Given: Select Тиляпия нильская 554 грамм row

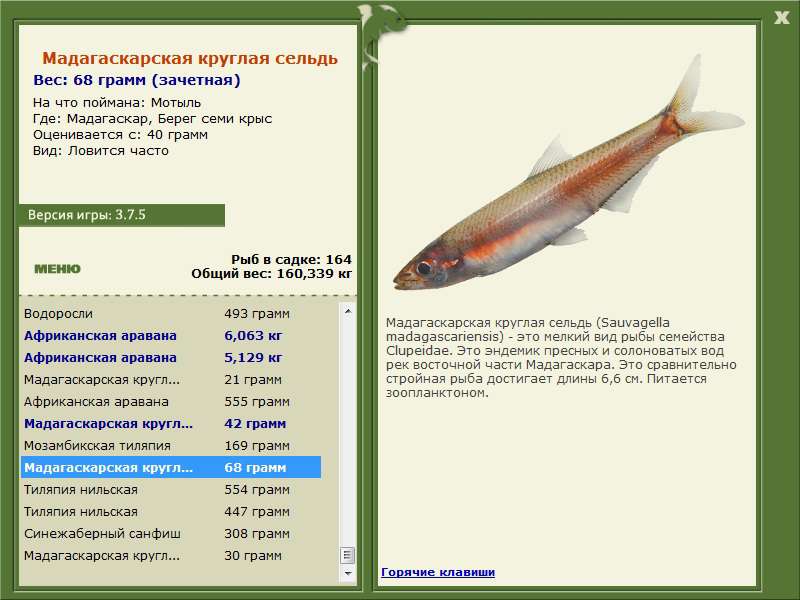Looking at the screenshot, I should pyautogui.click(x=171, y=489).
